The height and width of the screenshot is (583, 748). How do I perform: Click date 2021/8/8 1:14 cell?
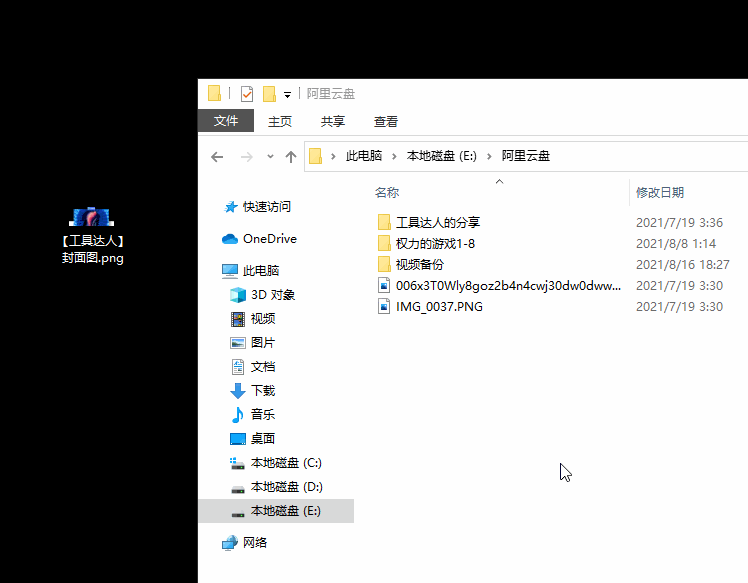coord(676,243)
